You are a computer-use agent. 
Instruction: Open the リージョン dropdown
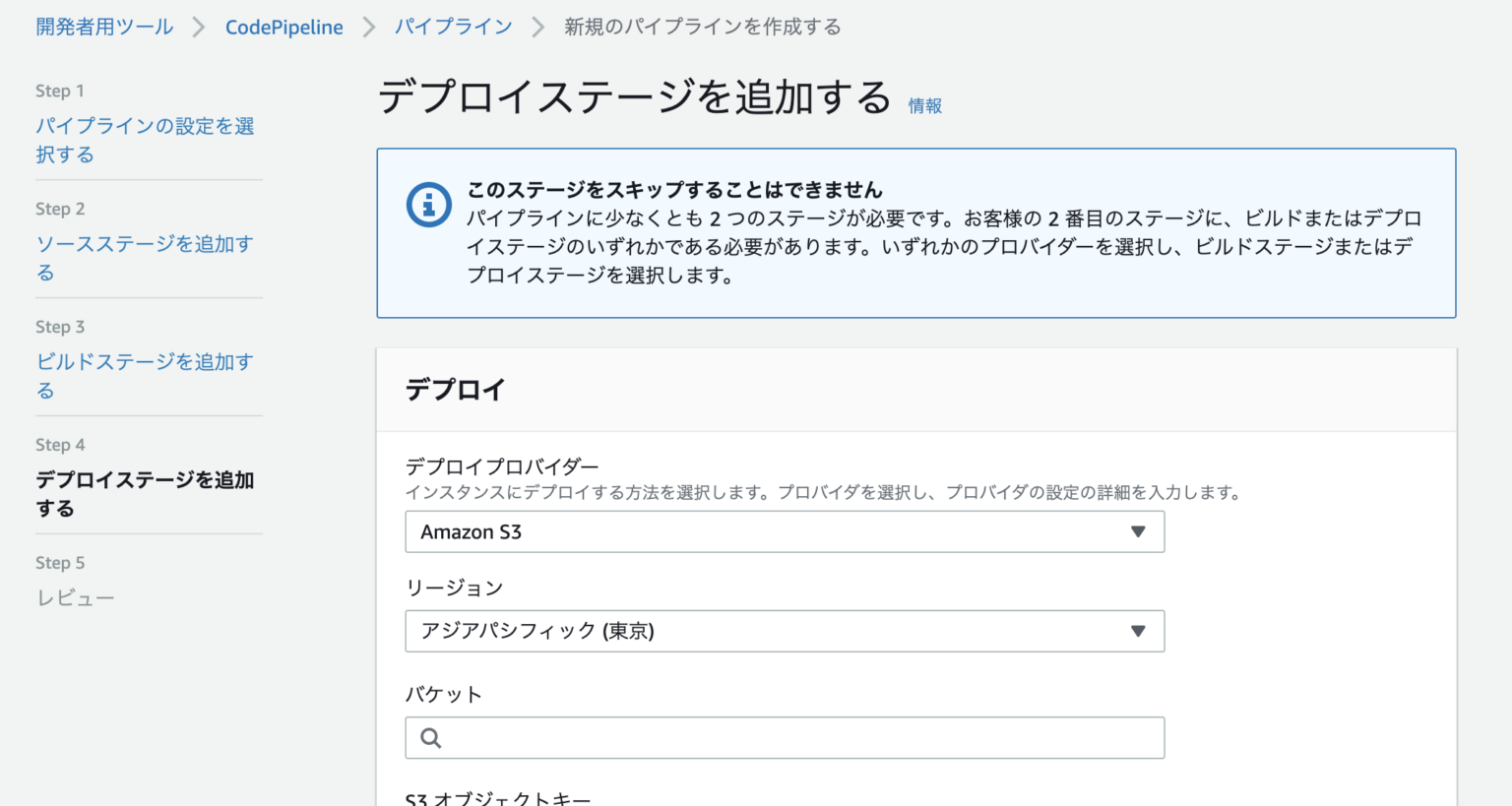pos(785,631)
